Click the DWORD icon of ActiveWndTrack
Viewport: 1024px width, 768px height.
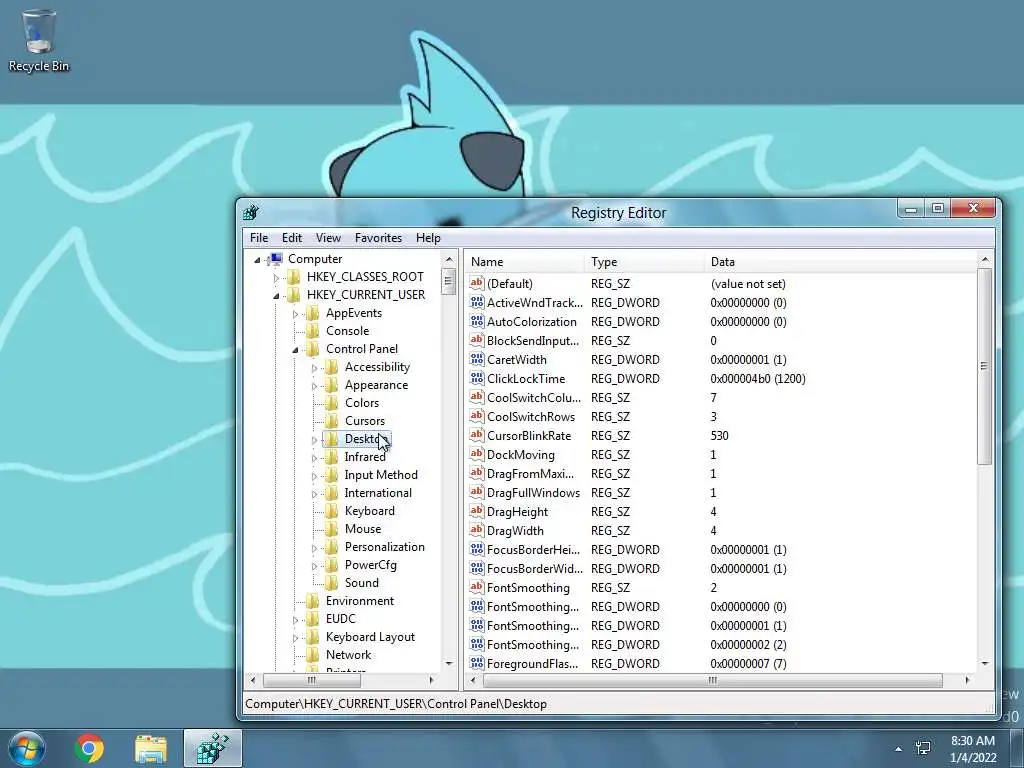[x=477, y=302]
